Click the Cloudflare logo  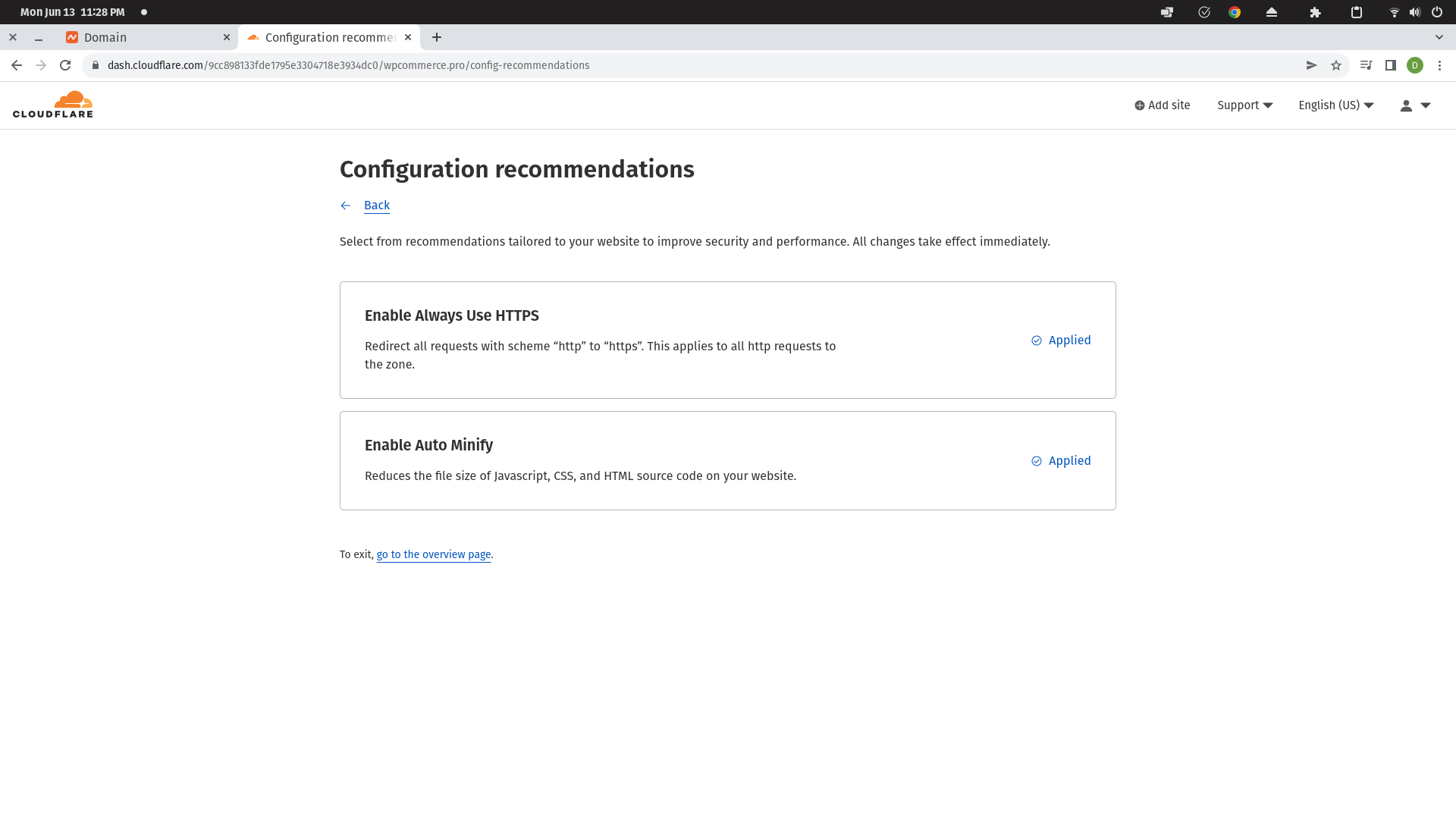pos(53,105)
